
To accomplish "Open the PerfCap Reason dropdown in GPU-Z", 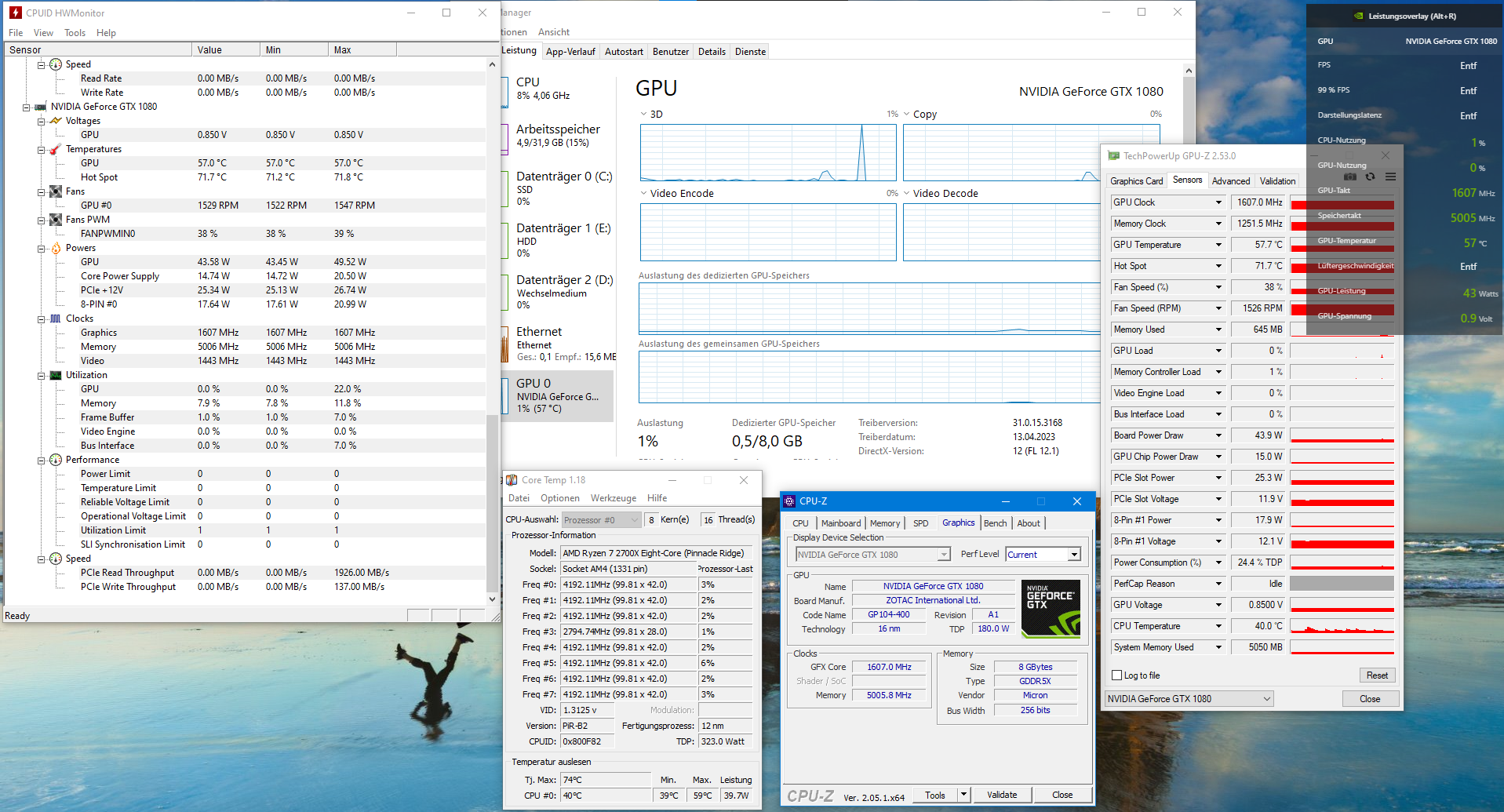I will click(x=1218, y=584).
